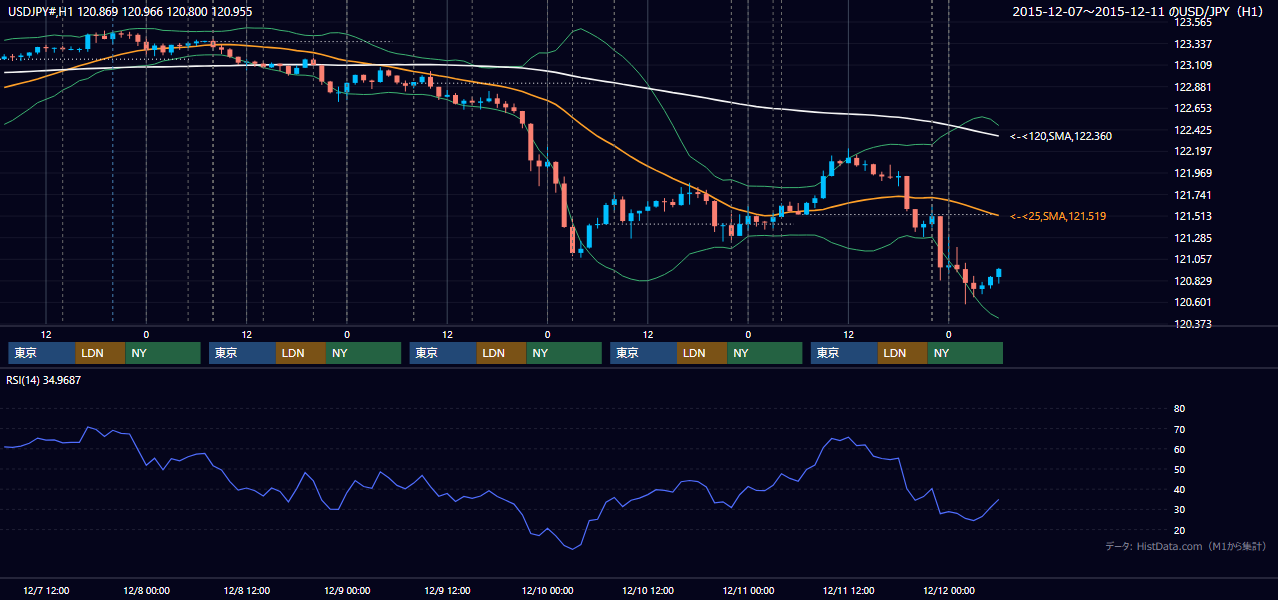Screen dimensions: 1278x600
Task: Click the 12/9 00:00 time axis label
Action: coord(347,590)
